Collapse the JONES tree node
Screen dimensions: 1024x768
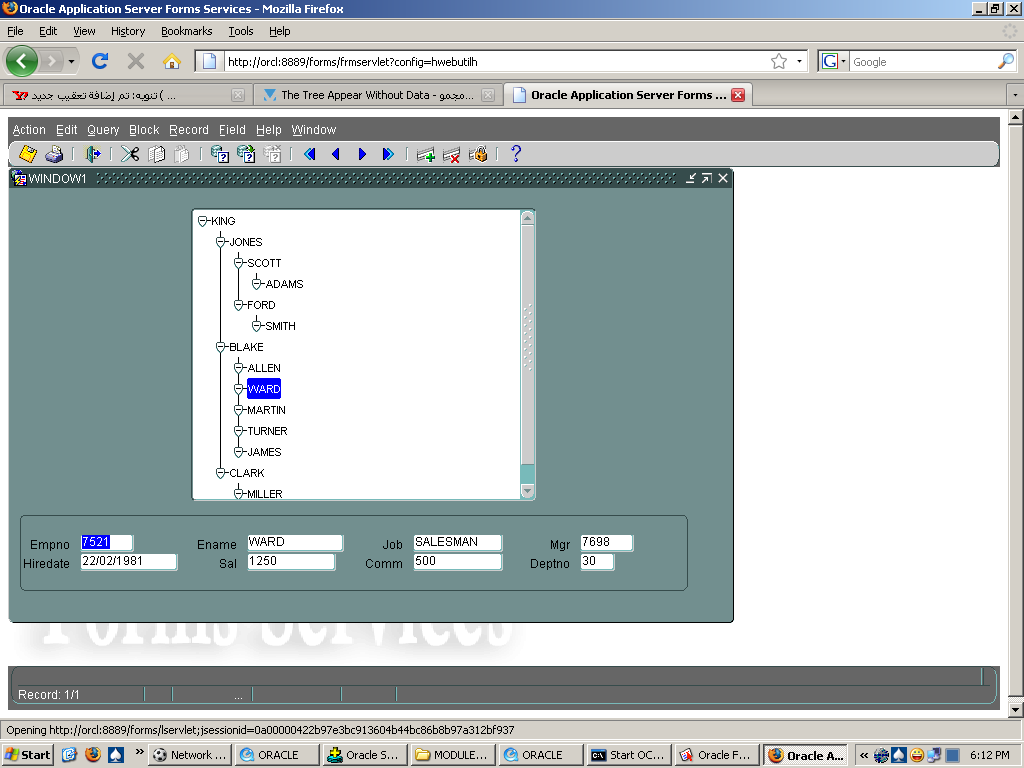tap(221, 242)
